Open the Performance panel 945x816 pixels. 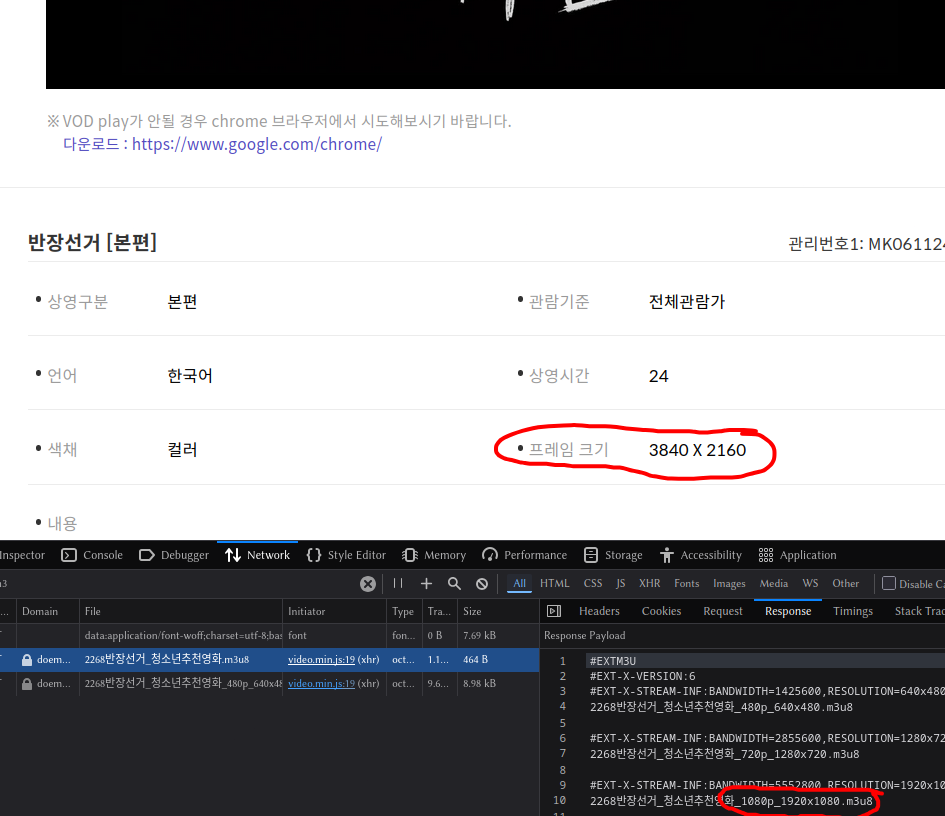524,555
